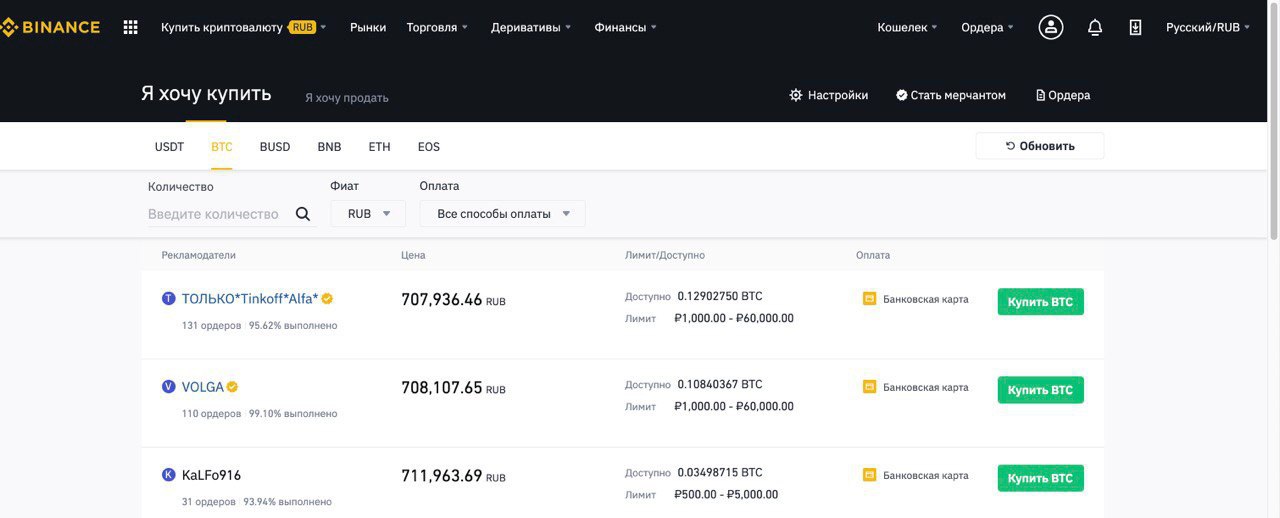Click available amount 0.12902750 BTC
1280x518 pixels.
pos(720,296)
